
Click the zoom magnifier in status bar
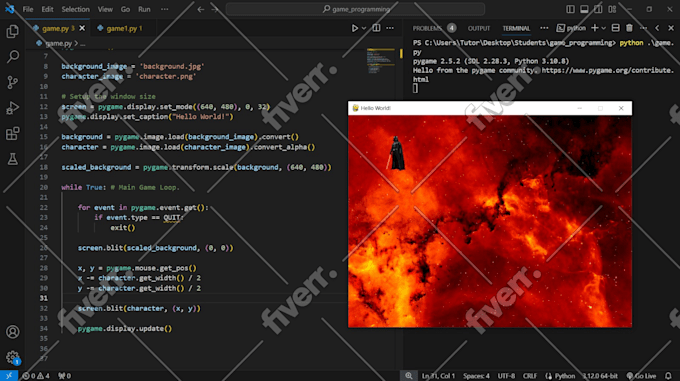409,376
